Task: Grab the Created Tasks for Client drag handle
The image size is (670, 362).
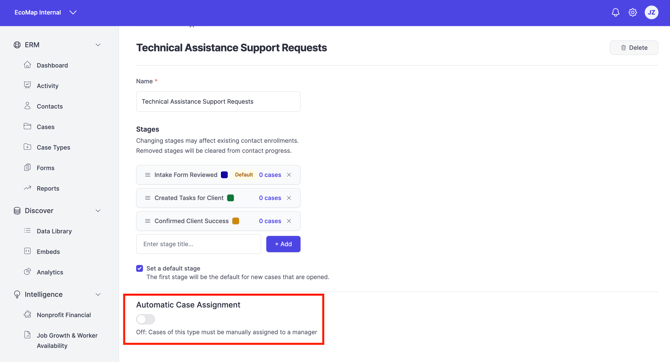Action: click(147, 198)
